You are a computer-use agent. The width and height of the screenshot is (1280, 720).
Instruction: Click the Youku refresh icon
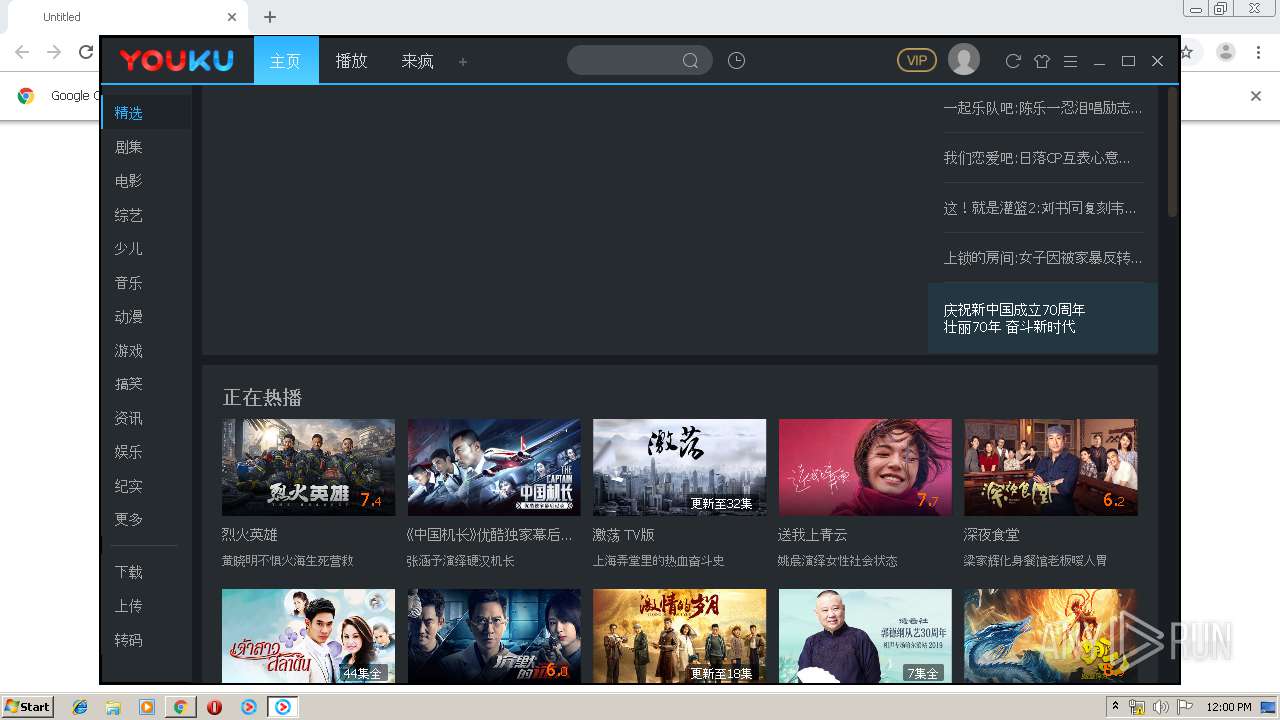1013,61
